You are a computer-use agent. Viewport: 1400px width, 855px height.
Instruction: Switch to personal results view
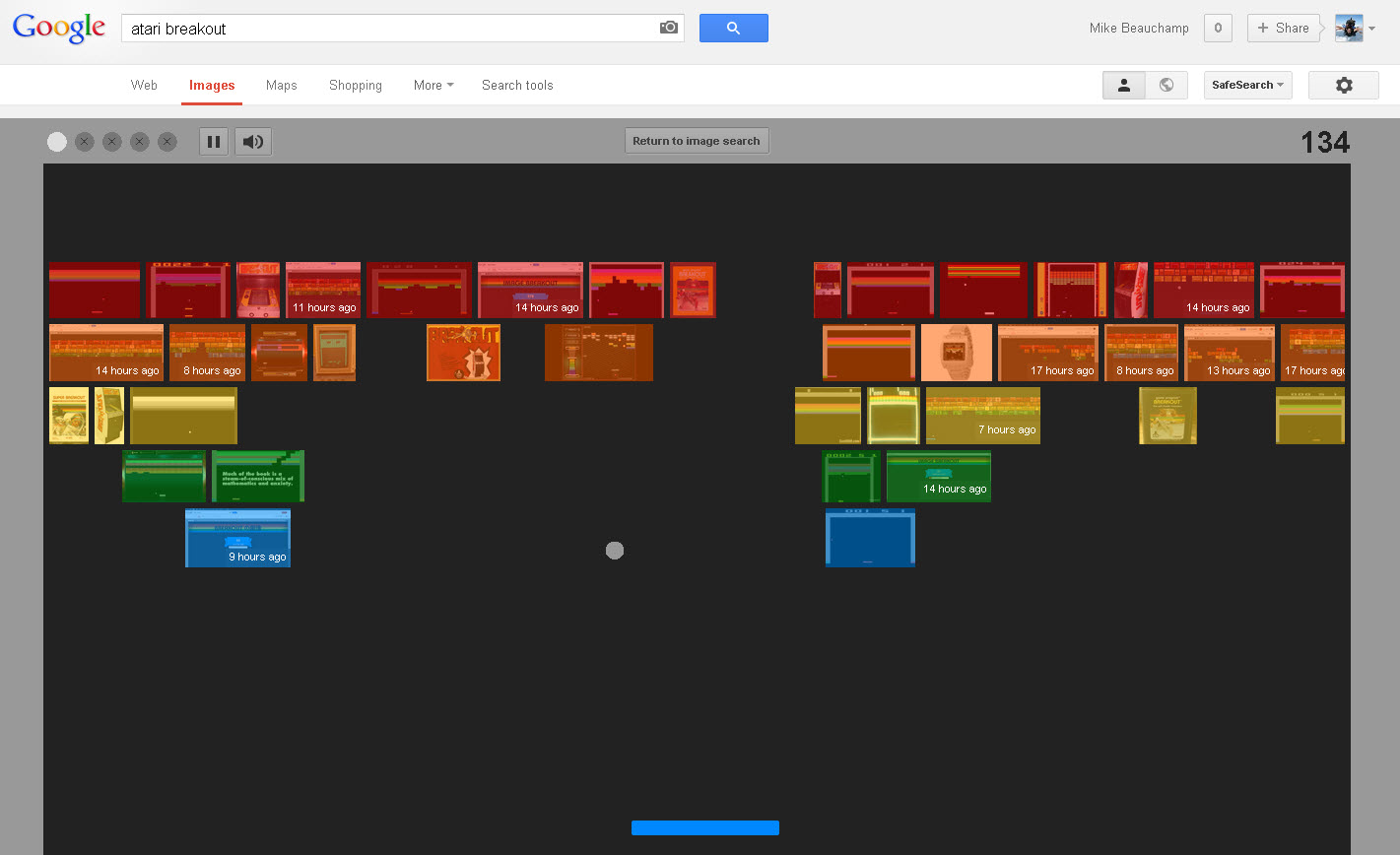1123,86
